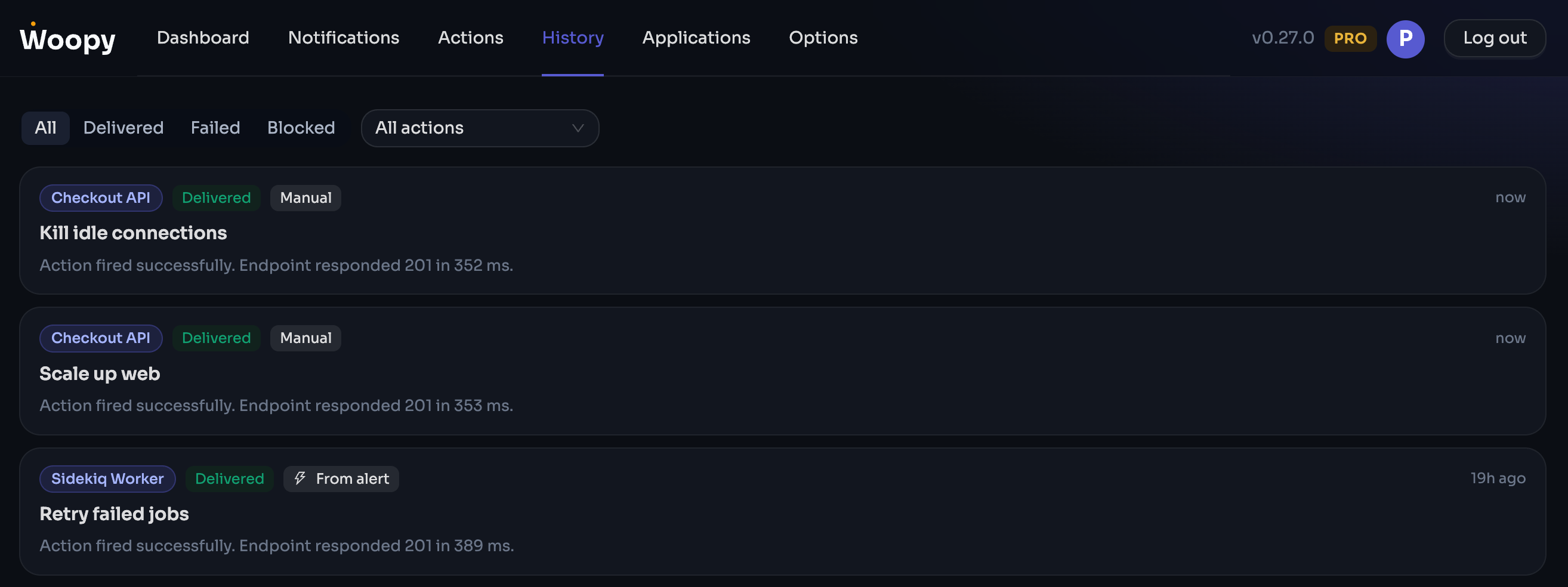Click the Sidekiq Worker application tag

pyautogui.click(x=108, y=478)
